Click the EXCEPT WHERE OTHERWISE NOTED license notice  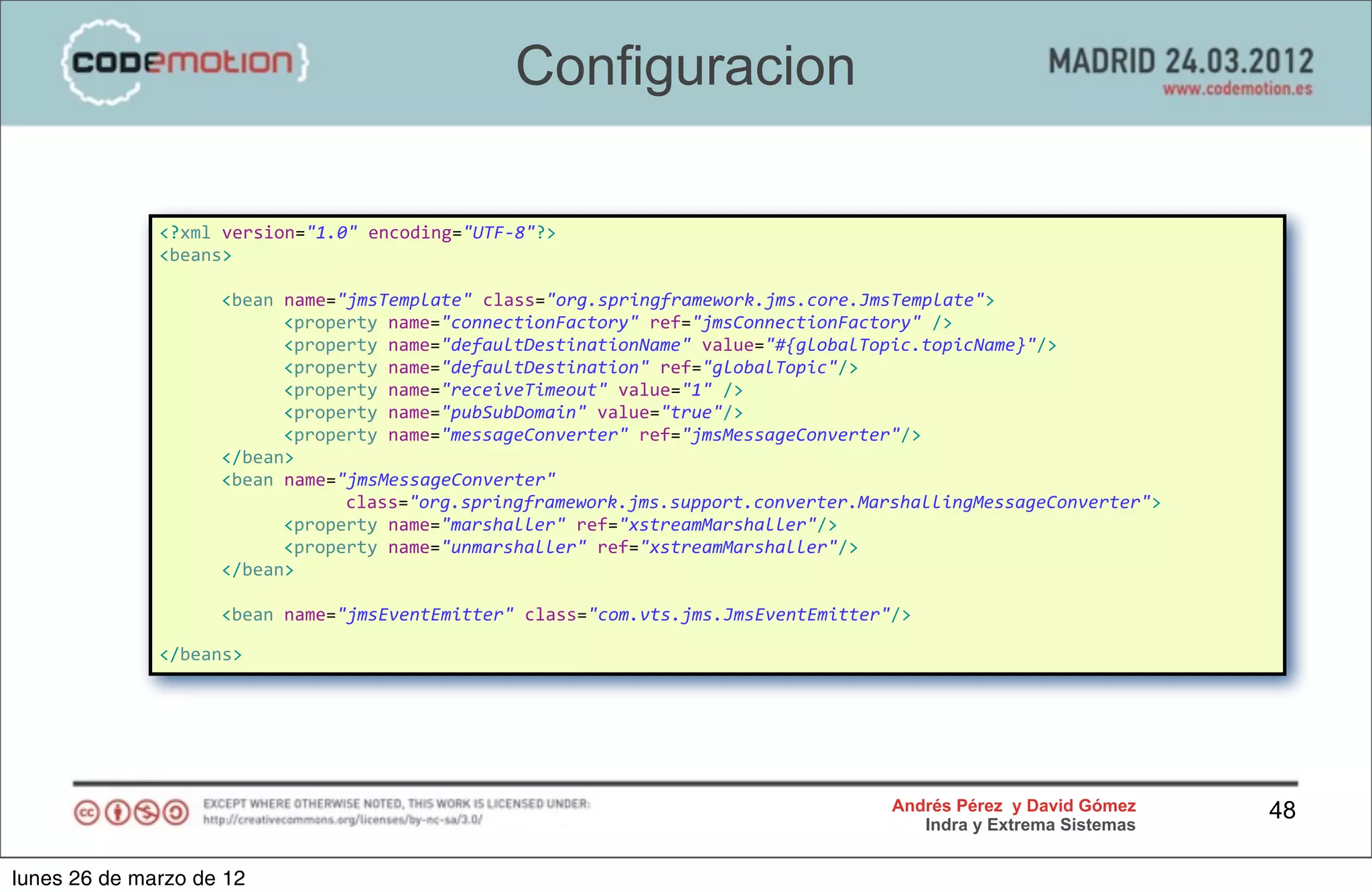[x=397, y=804]
